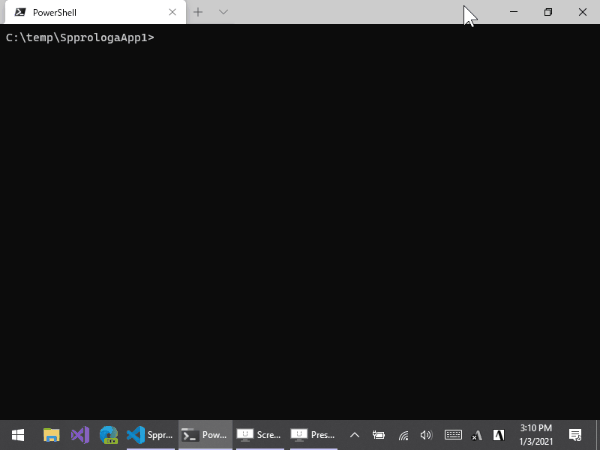Open battery power status icon
Image resolution: width=600 pixels, height=450 pixels.
pyautogui.click(x=378, y=435)
